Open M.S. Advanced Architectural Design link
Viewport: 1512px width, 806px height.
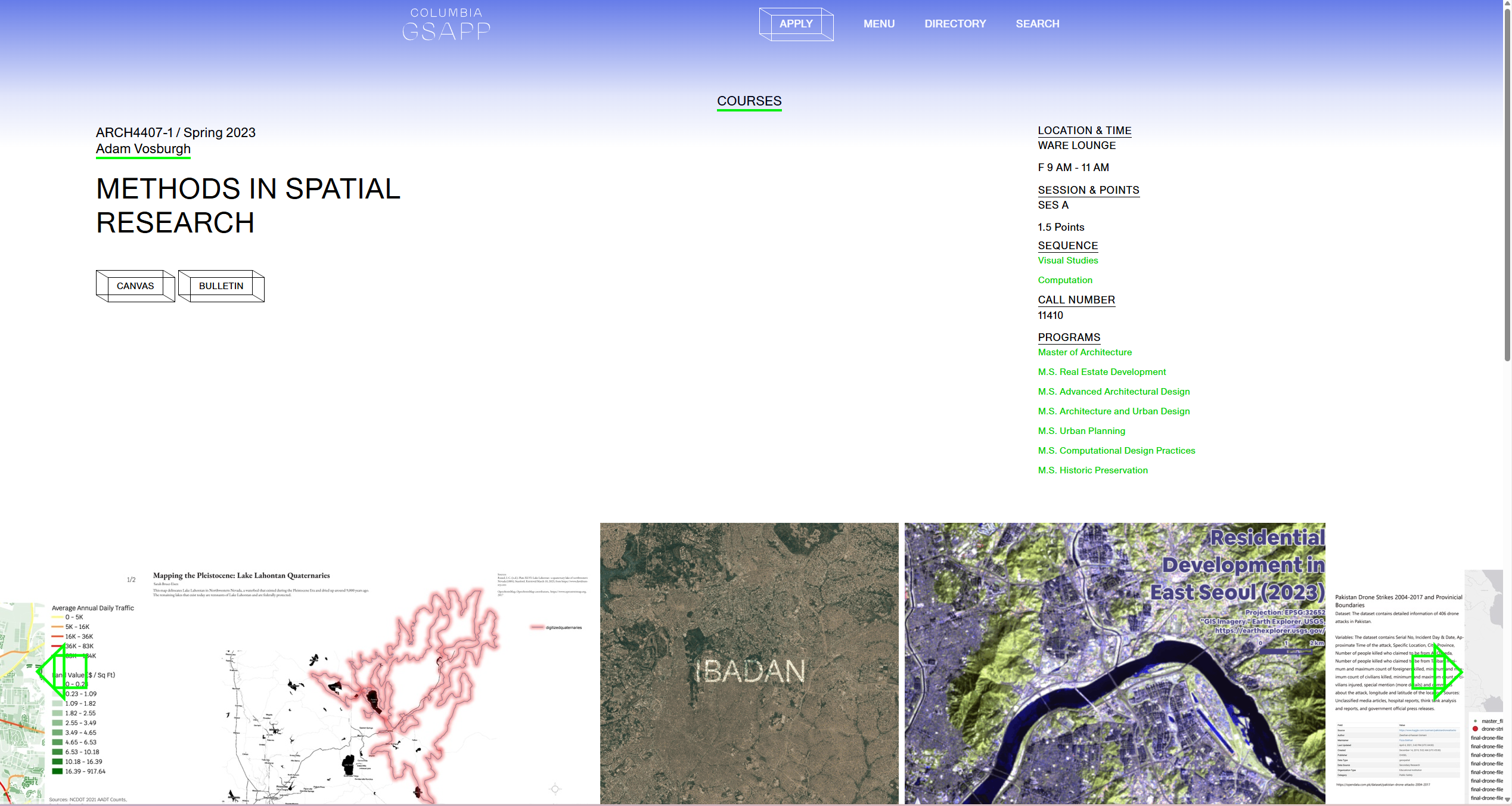coord(1114,392)
